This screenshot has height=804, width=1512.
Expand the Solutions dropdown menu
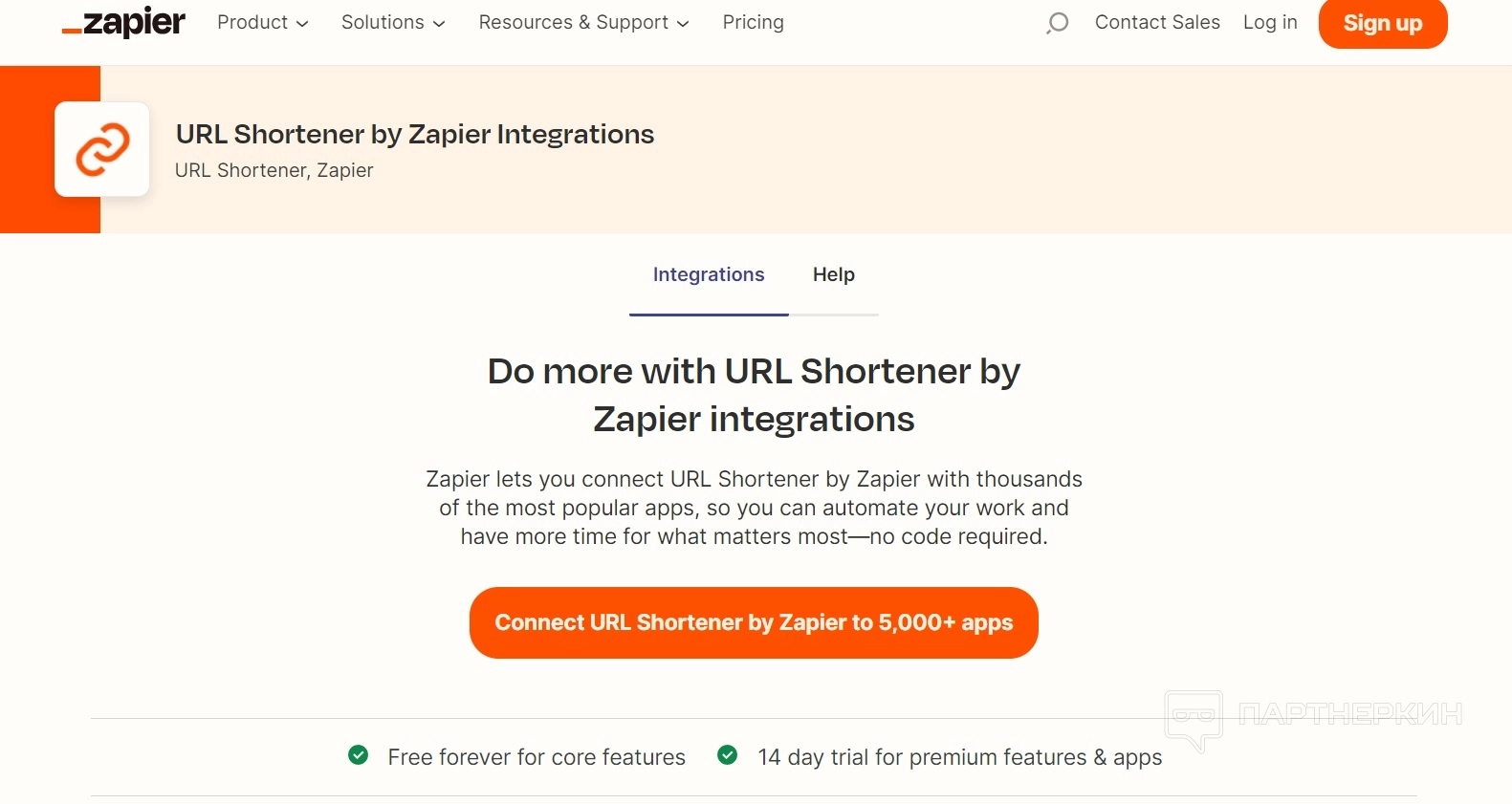pyautogui.click(x=393, y=23)
